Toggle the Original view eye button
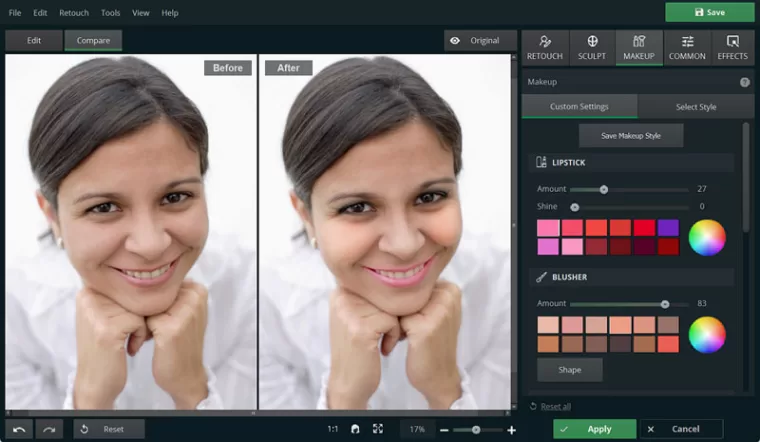Image resolution: width=760 pixels, height=442 pixels. coord(475,41)
